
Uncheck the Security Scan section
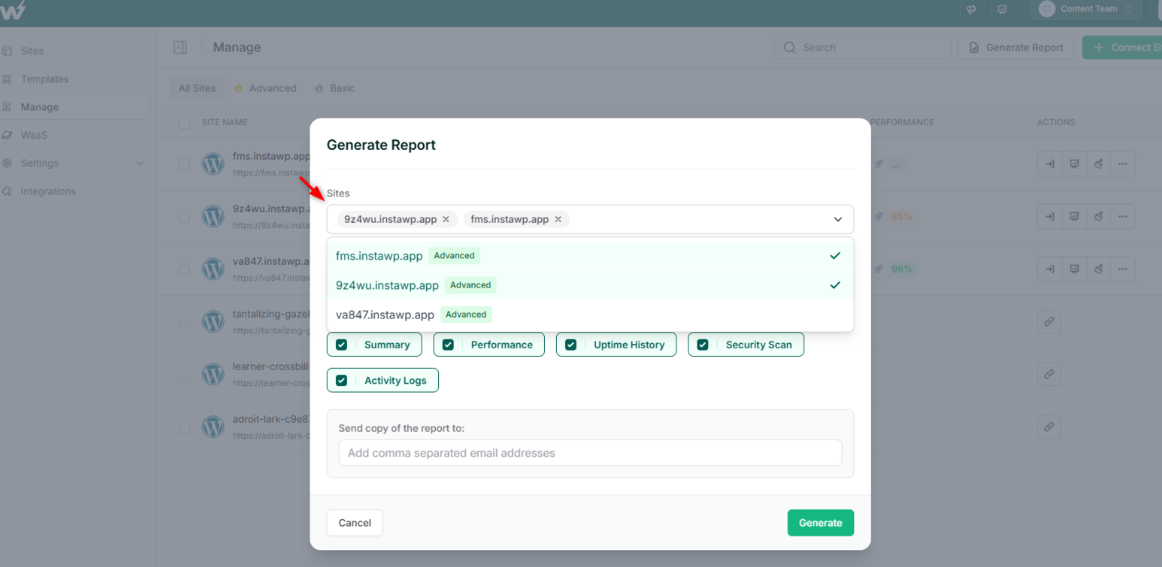(x=703, y=345)
